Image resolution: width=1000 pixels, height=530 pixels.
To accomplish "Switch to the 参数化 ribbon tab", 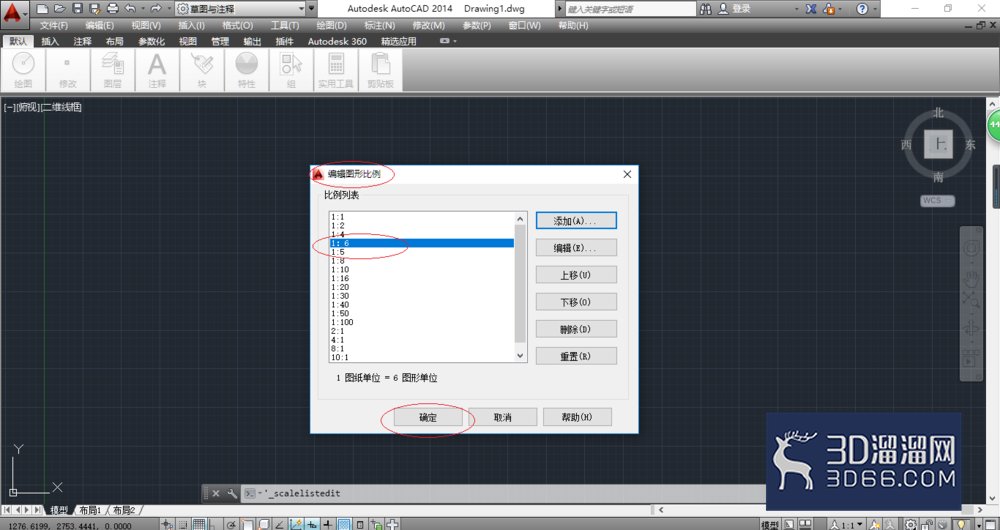I will coord(152,41).
